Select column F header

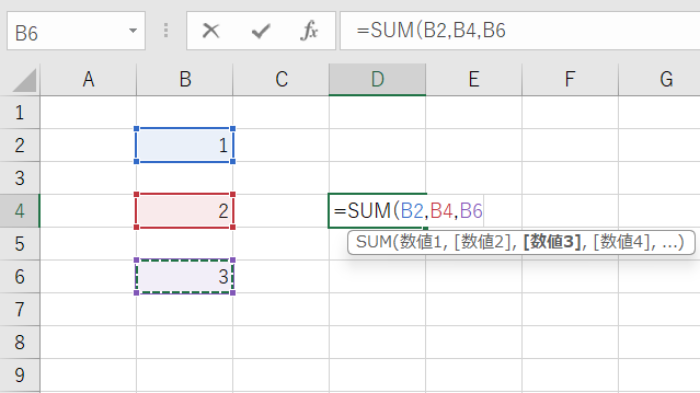coord(570,79)
